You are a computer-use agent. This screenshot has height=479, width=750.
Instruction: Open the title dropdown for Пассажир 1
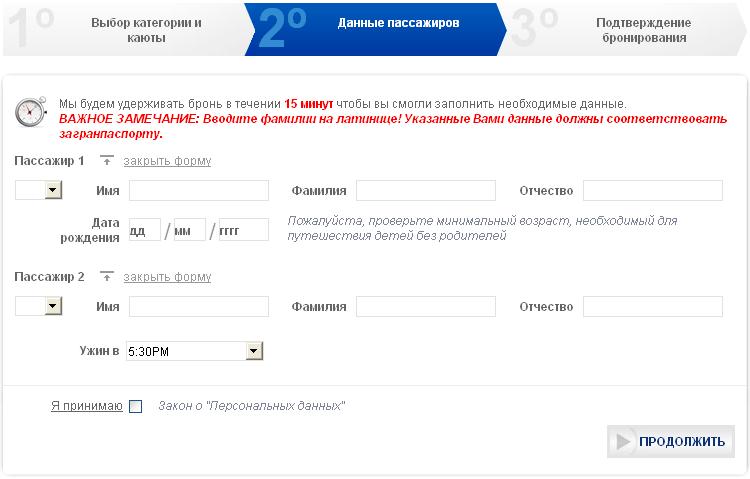[39, 190]
